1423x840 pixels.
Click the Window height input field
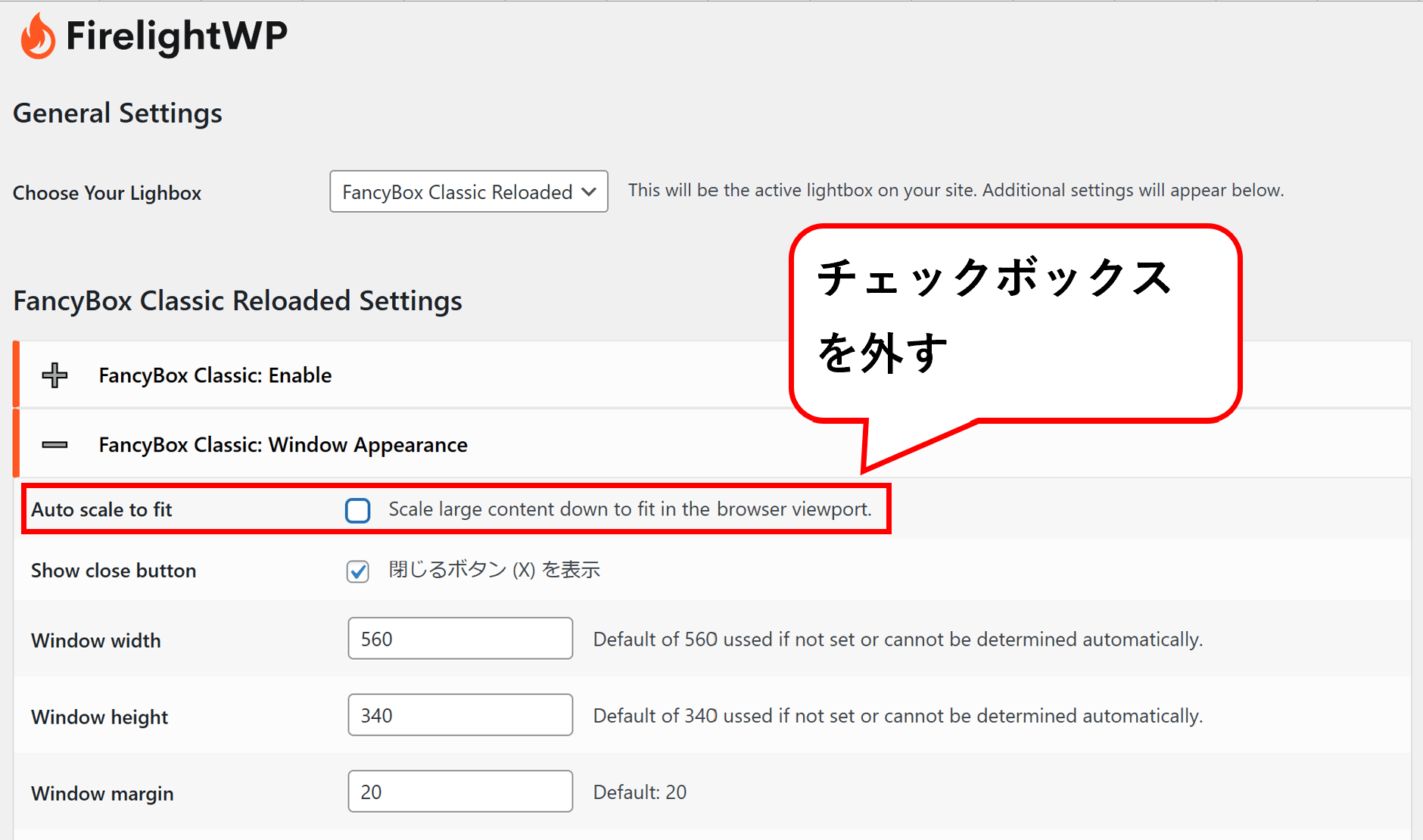[x=460, y=715]
